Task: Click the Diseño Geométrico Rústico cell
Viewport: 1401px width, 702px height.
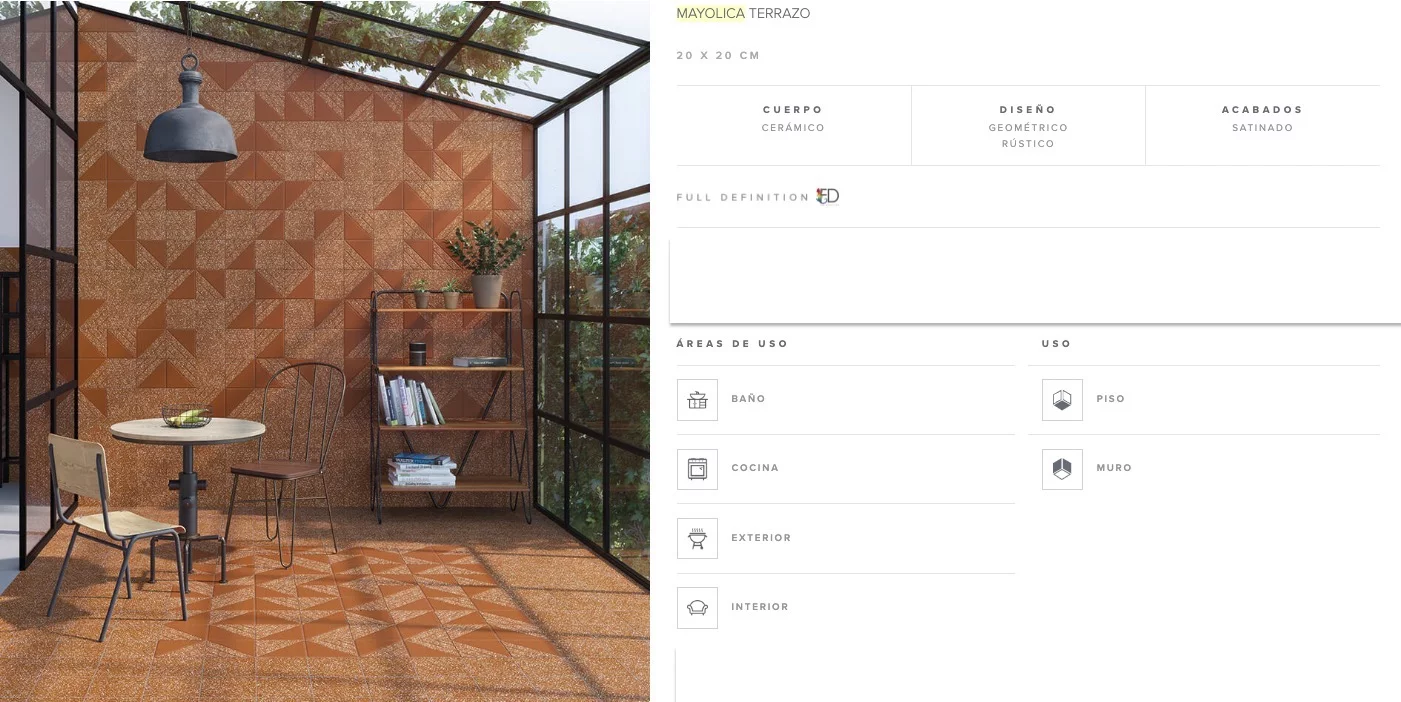Action: (1028, 125)
